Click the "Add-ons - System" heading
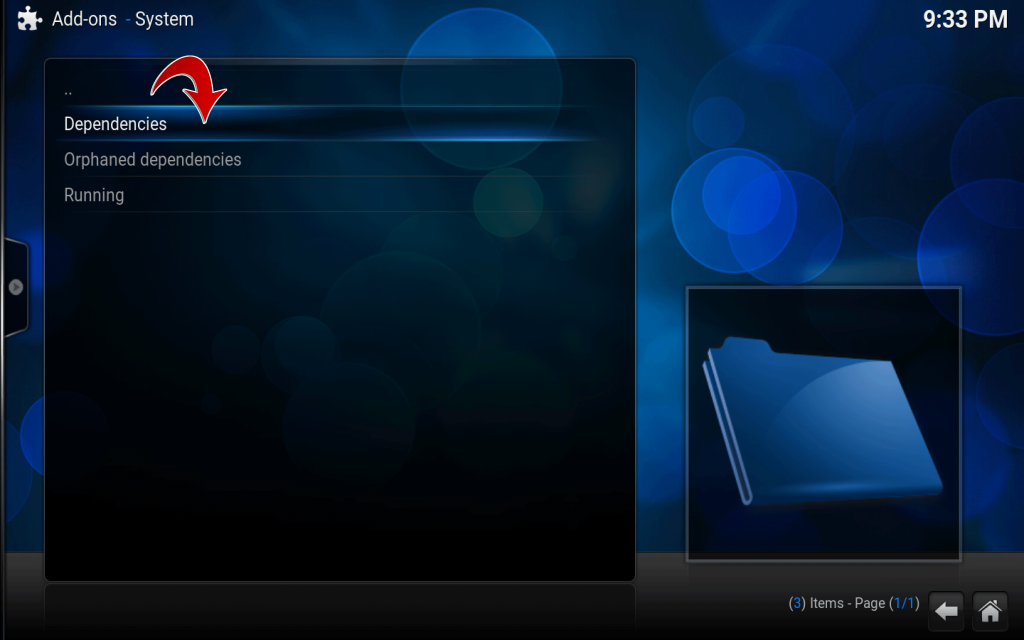The height and width of the screenshot is (640, 1024). click(123, 19)
